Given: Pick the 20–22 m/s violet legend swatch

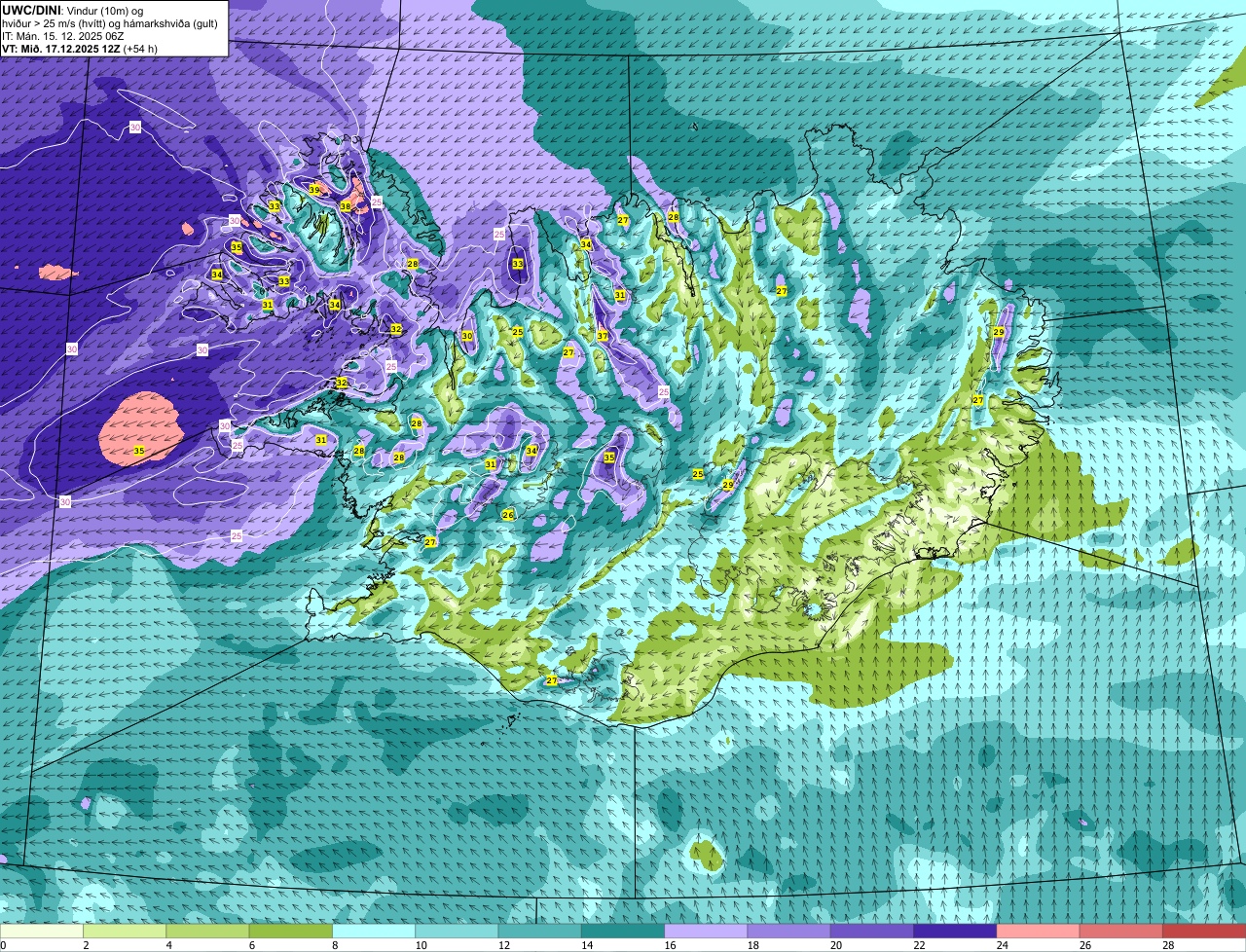Looking at the screenshot, I should point(872,932).
